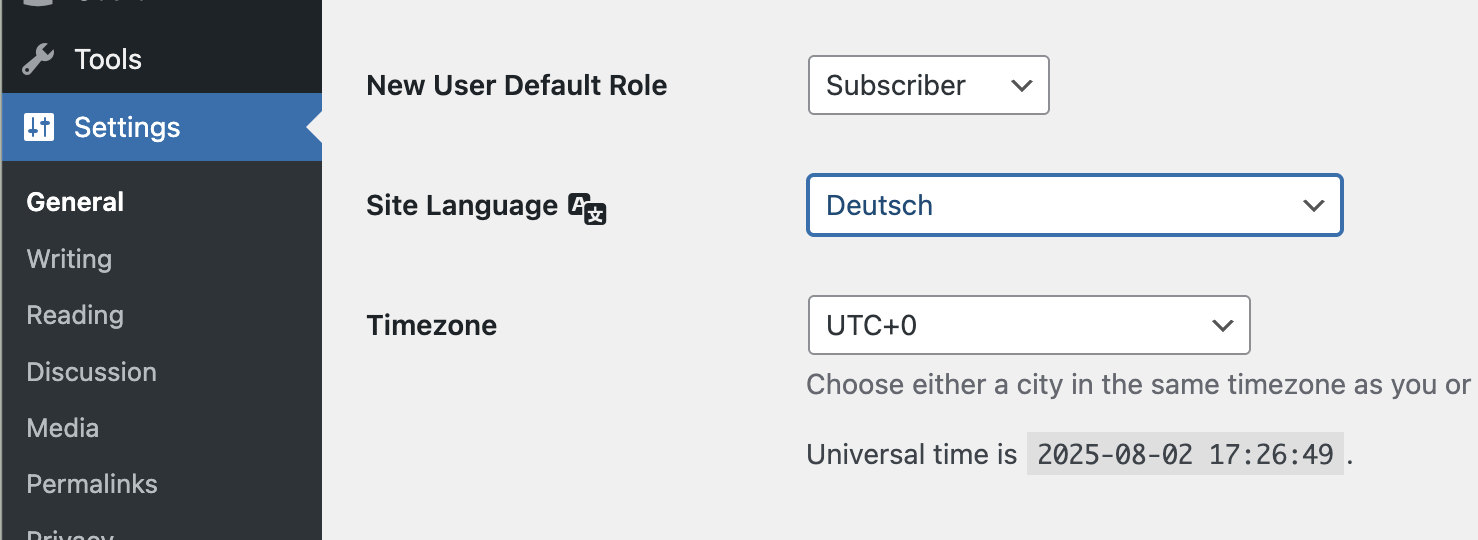Image resolution: width=1478 pixels, height=540 pixels.
Task: Click the Settings sliders icon
Action: coord(39,127)
